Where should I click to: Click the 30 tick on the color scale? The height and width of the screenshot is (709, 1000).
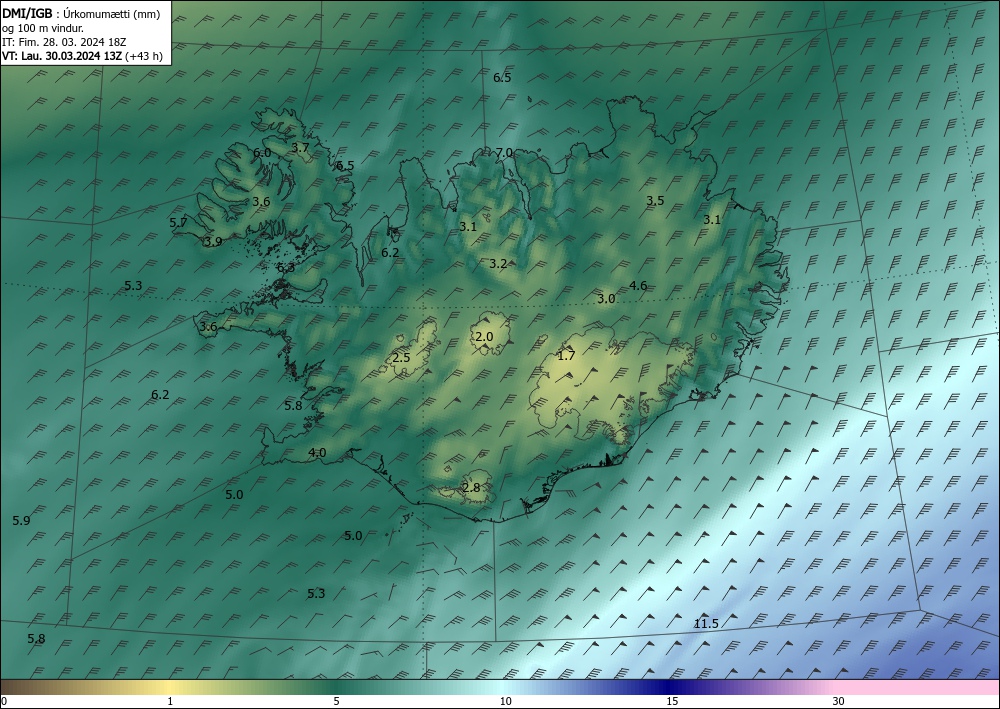click(839, 701)
